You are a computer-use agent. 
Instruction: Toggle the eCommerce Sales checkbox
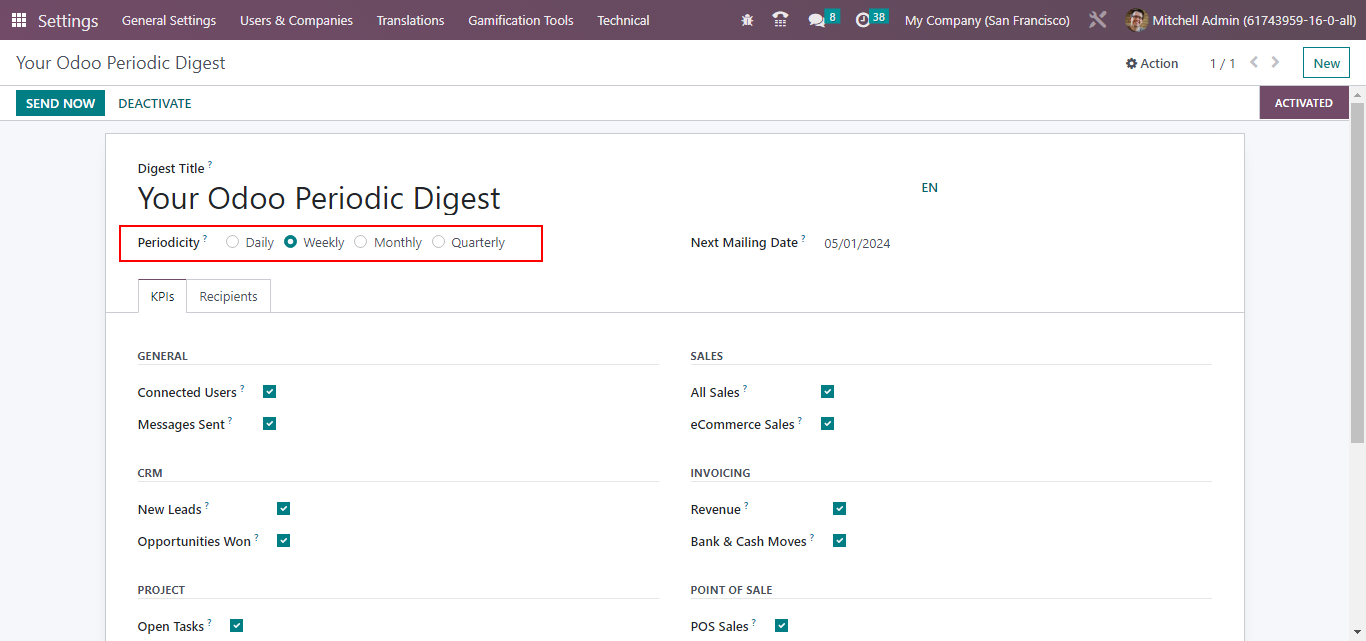click(x=827, y=424)
